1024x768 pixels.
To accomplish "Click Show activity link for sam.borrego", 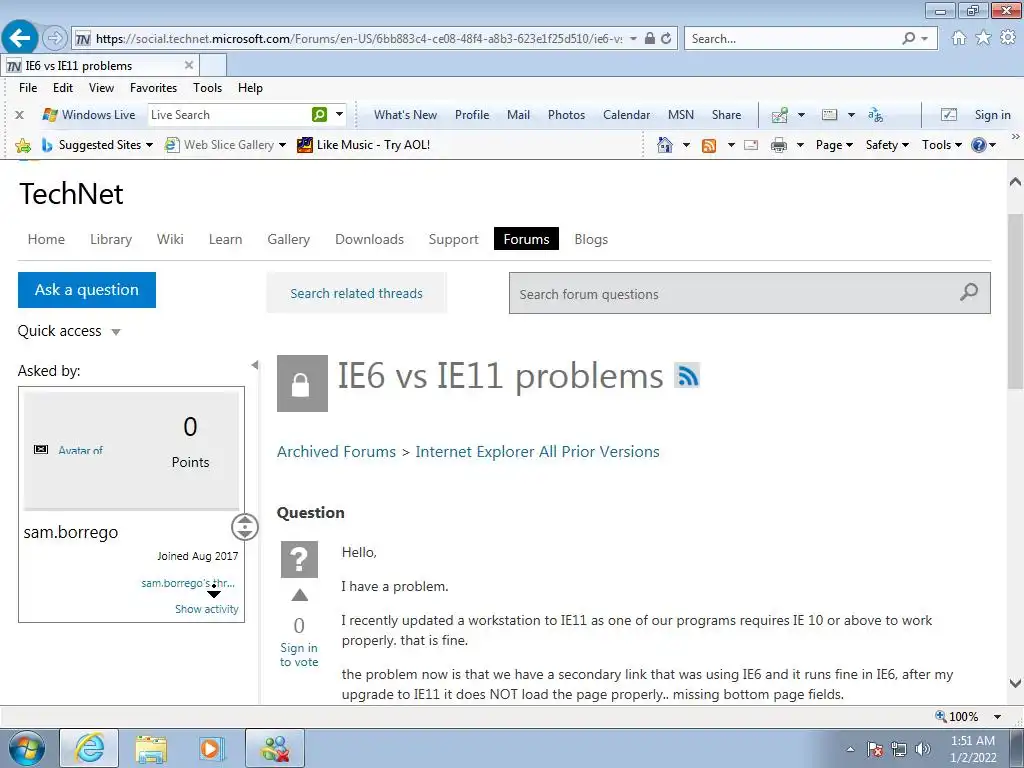I will [206, 609].
